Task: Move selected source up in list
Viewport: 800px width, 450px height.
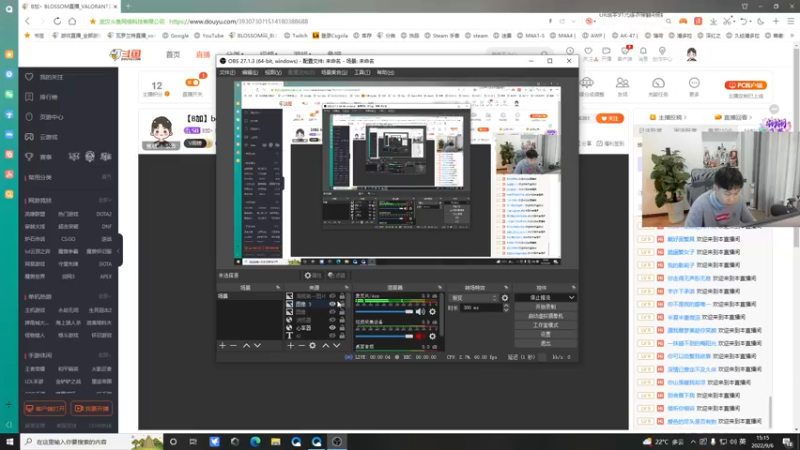Action: tap(326, 345)
